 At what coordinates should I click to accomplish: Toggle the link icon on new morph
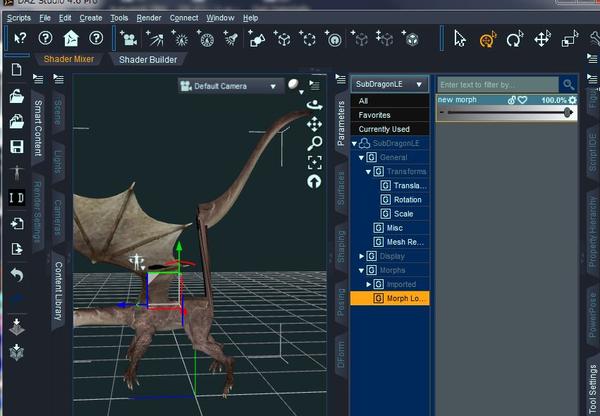tap(511, 100)
